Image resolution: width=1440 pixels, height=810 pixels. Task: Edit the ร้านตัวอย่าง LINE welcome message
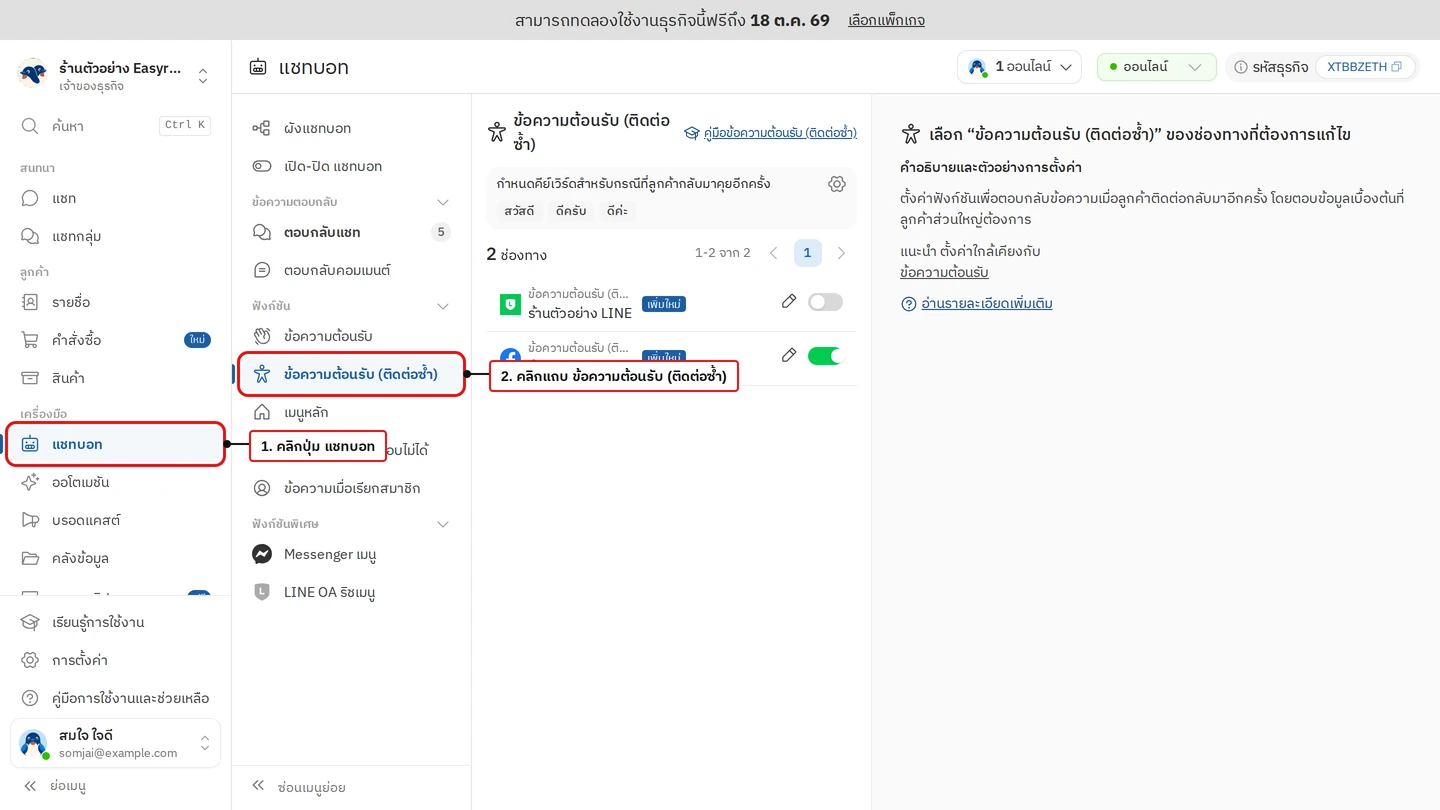tap(789, 301)
